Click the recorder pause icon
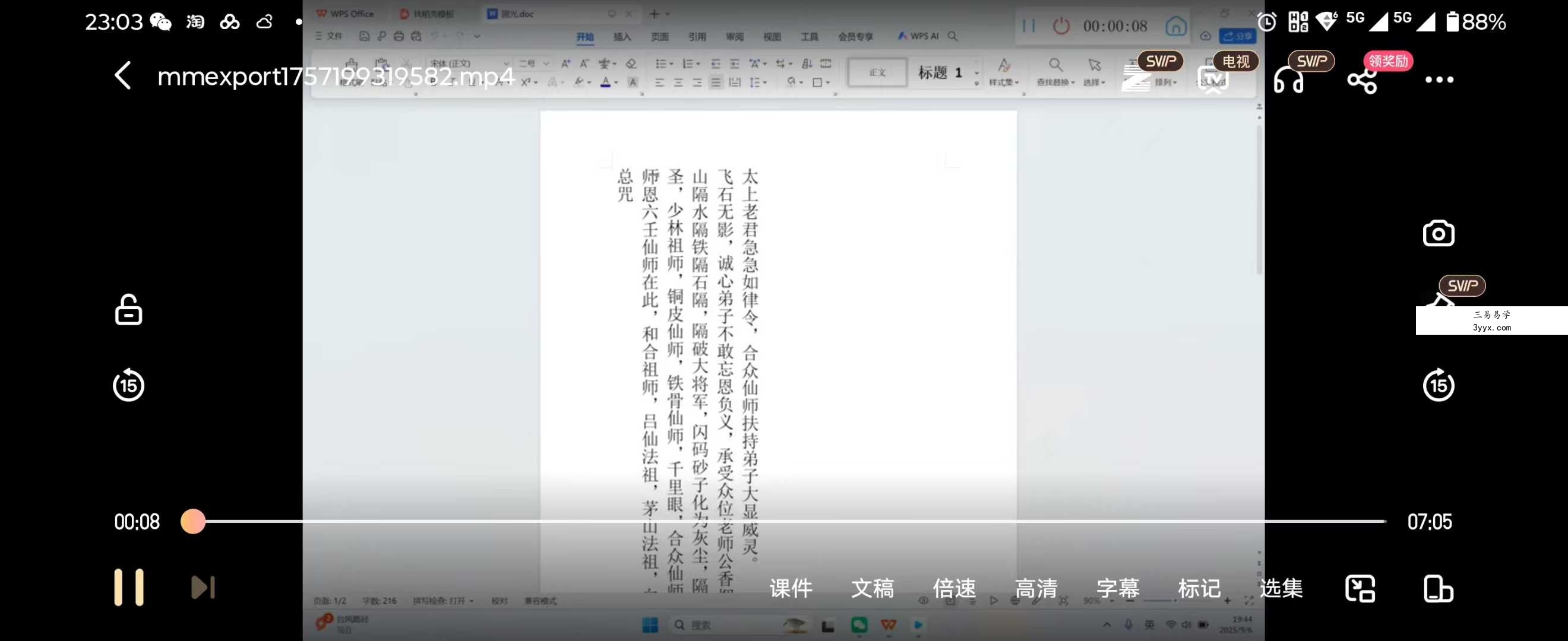Screen dimensions: 1568x641 pyautogui.click(x=1029, y=26)
